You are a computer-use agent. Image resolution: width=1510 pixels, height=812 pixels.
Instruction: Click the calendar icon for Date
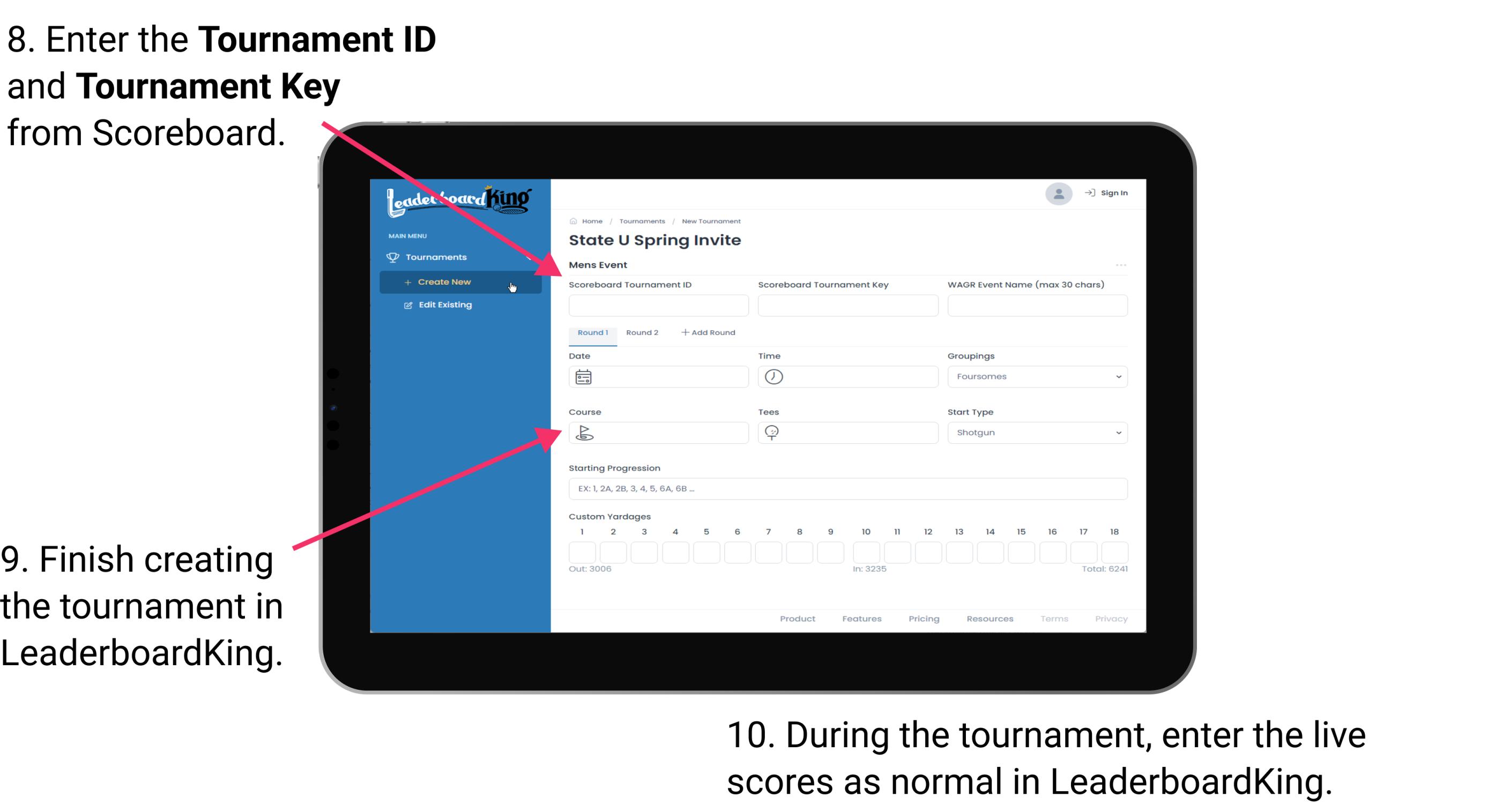[585, 376]
